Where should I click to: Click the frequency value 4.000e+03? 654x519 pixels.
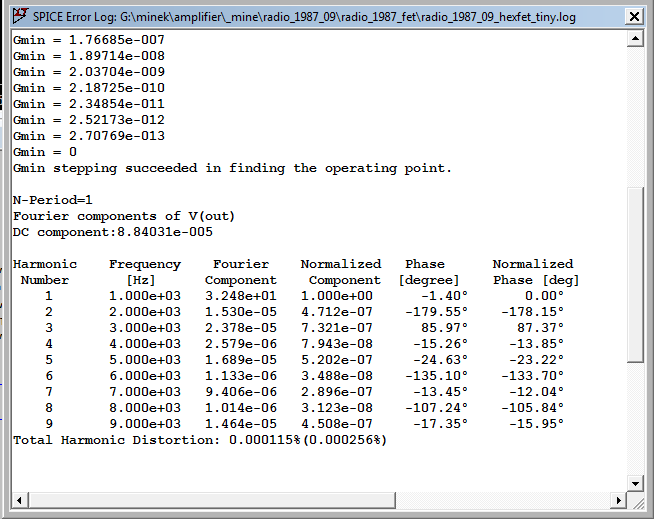coord(145,344)
